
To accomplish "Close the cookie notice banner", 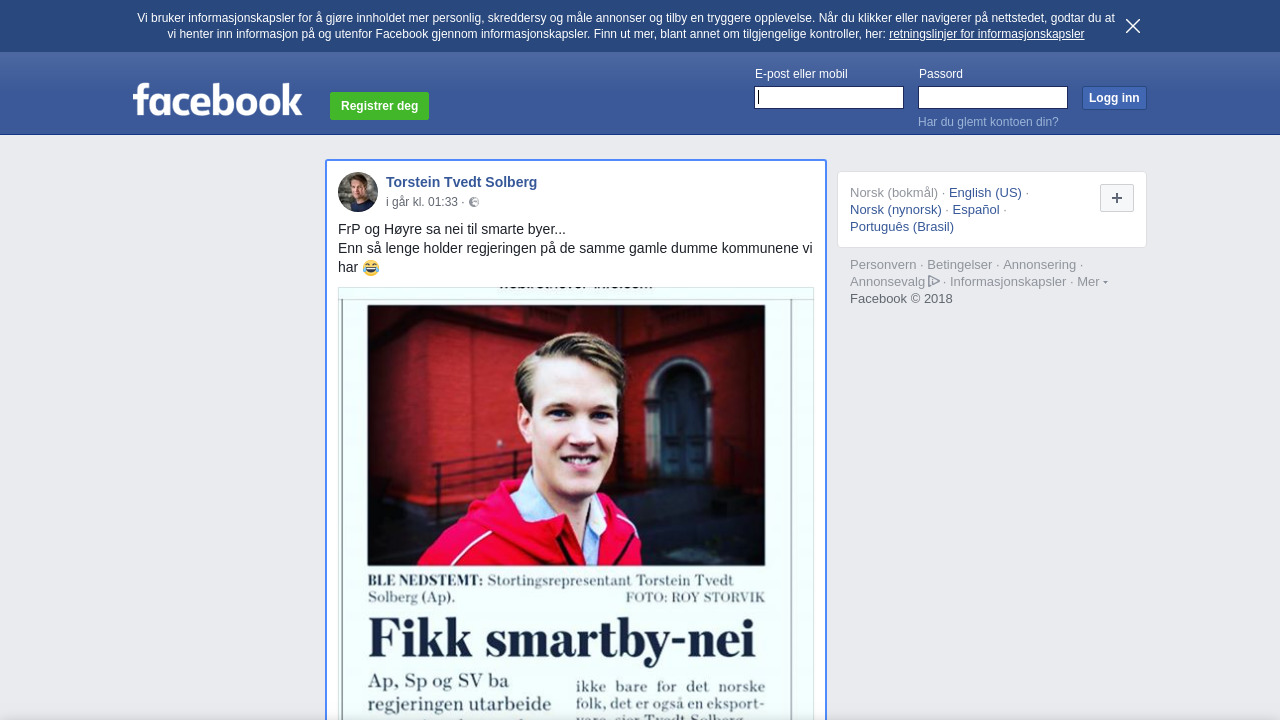I will (x=1133, y=26).
